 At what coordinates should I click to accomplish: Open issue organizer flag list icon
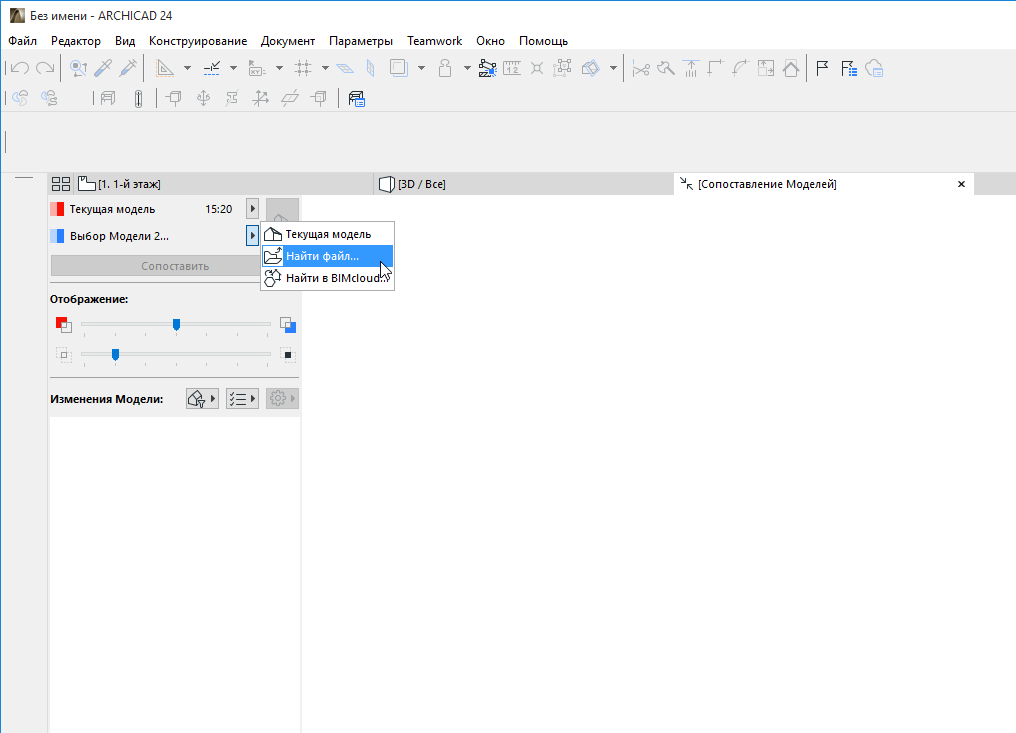click(x=849, y=68)
